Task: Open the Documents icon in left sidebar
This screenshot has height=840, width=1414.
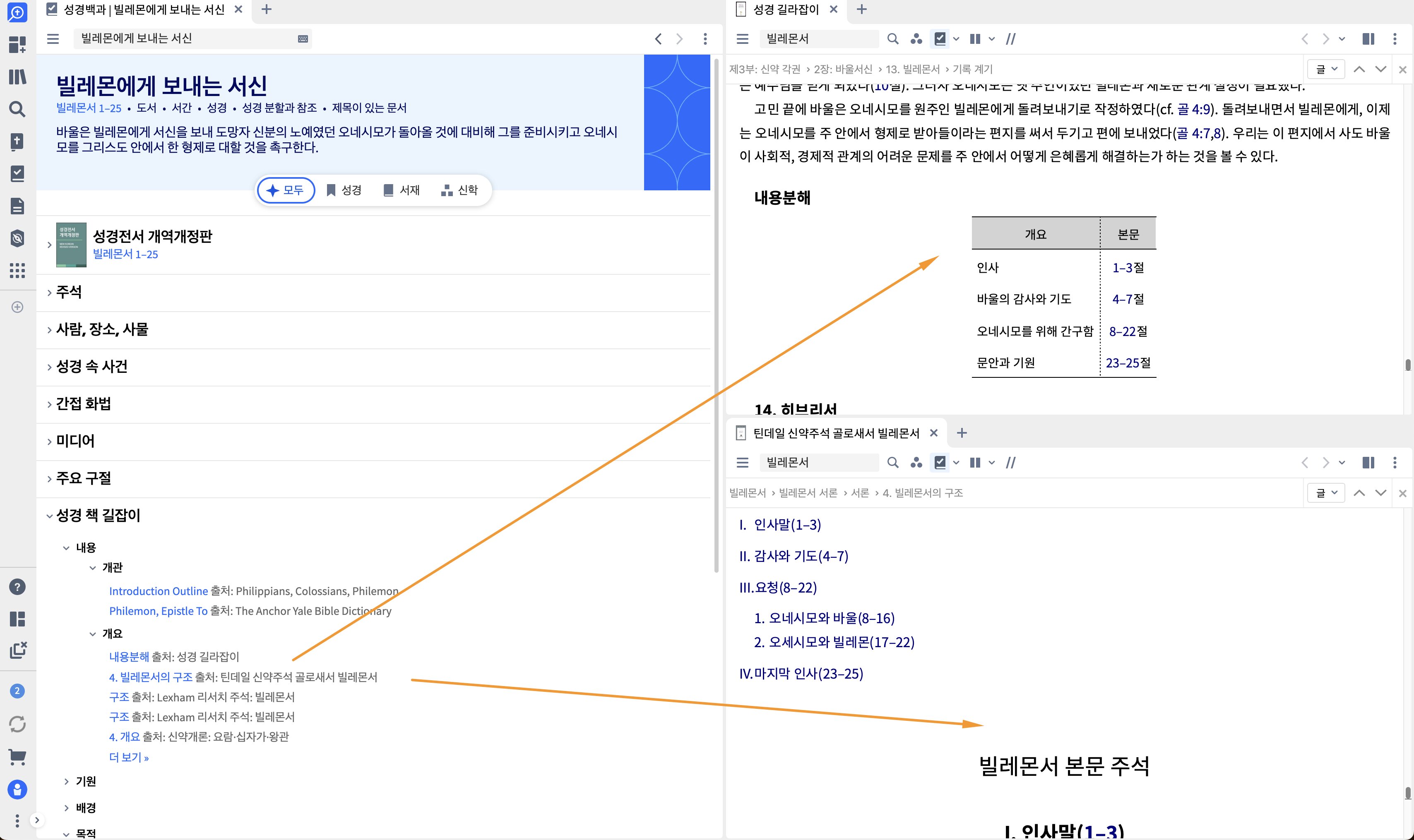Action: pyautogui.click(x=17, y=206)
